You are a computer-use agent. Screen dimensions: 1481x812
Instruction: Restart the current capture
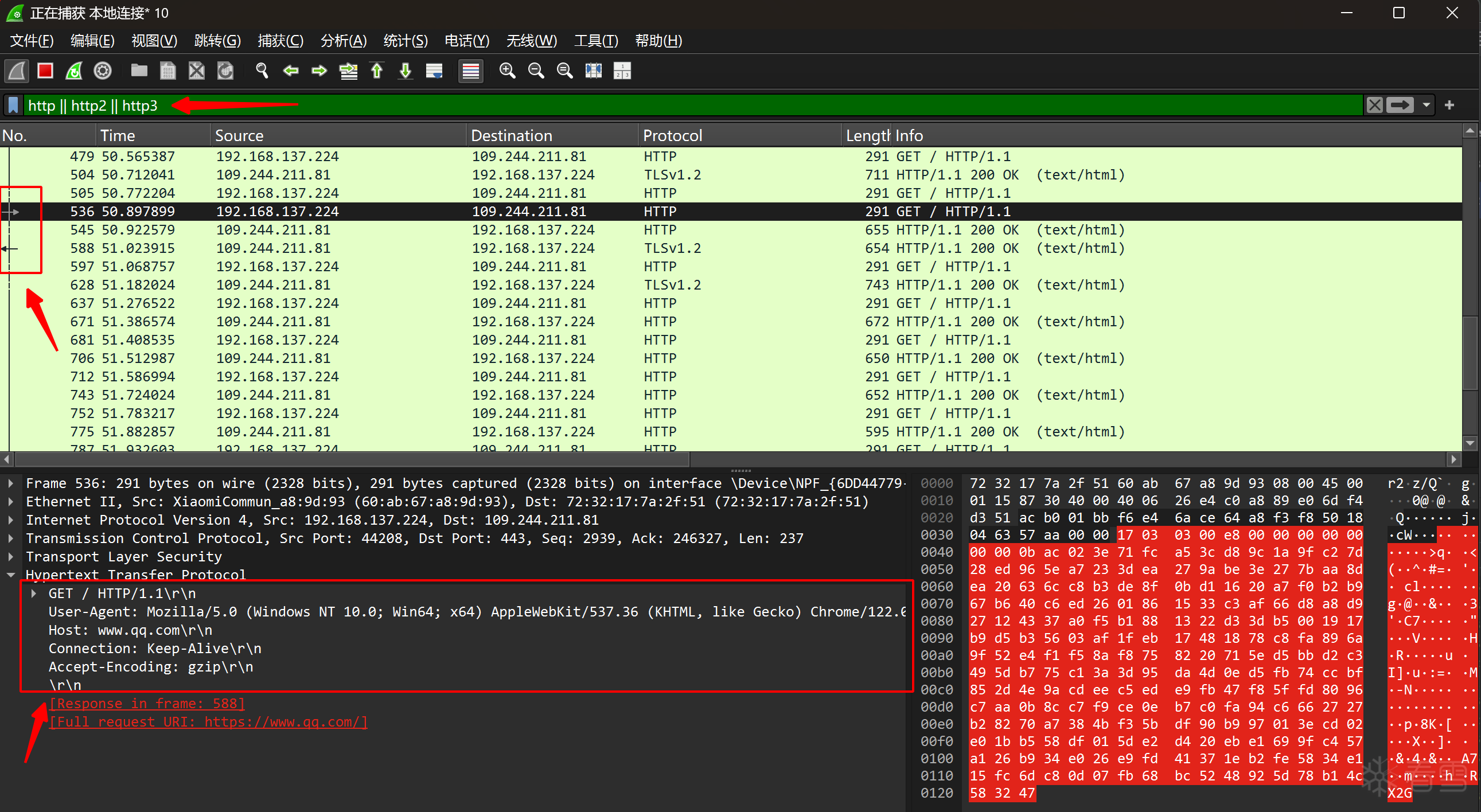[x=74, y=71]
